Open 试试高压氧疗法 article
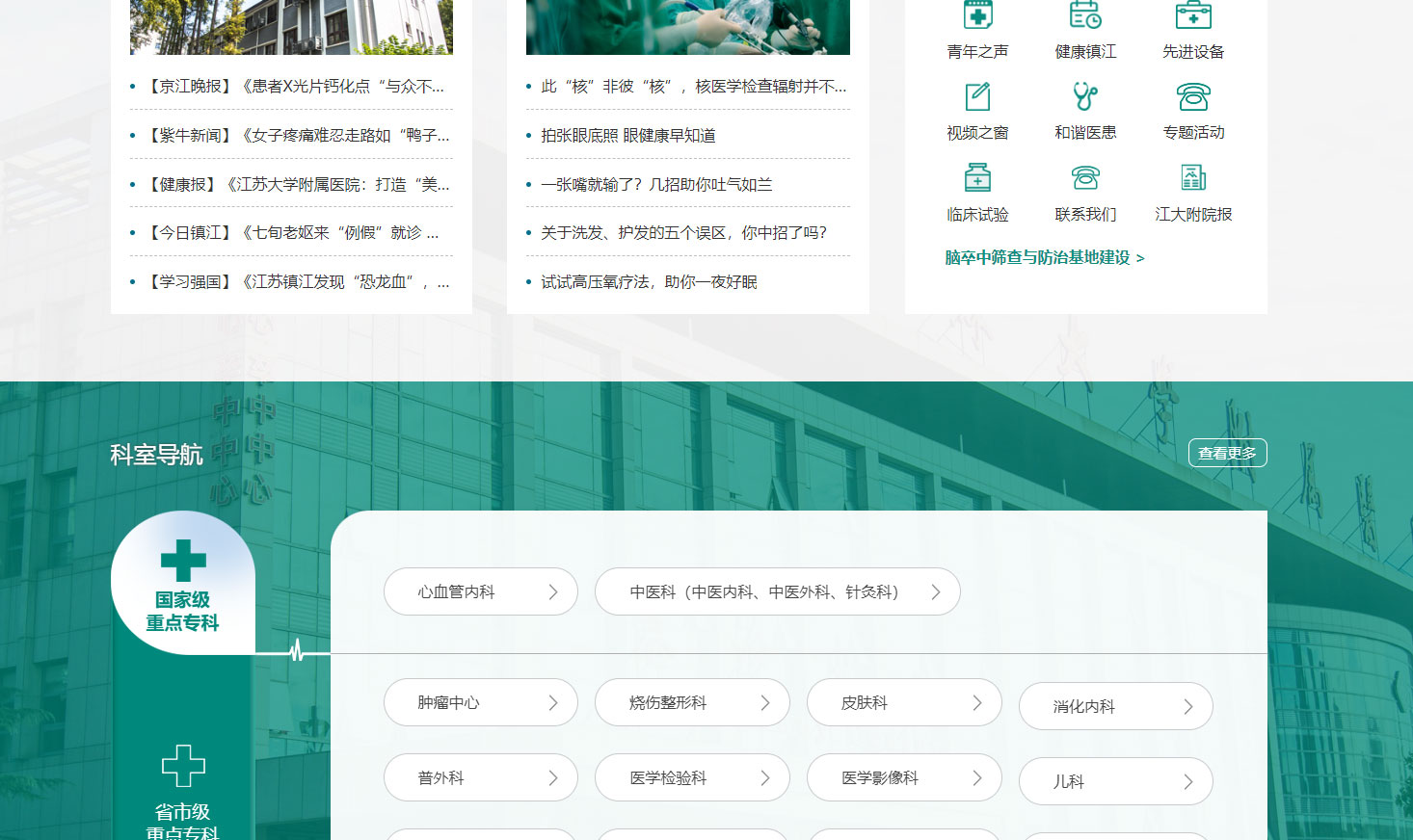1413x840 pixels. [649, 281]
